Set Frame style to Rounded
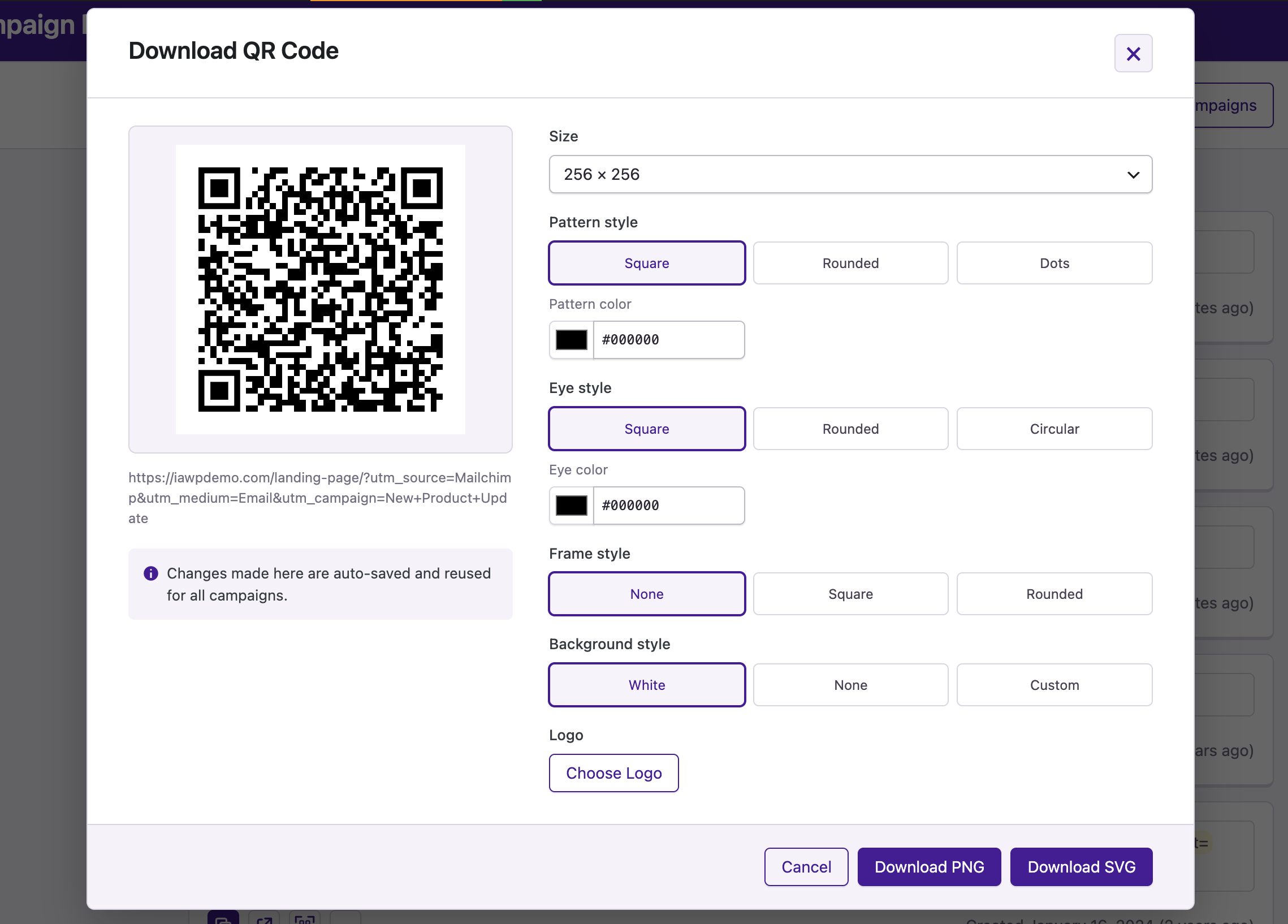Viewport: 1288px width, 924px height. tap(1054, 594)
